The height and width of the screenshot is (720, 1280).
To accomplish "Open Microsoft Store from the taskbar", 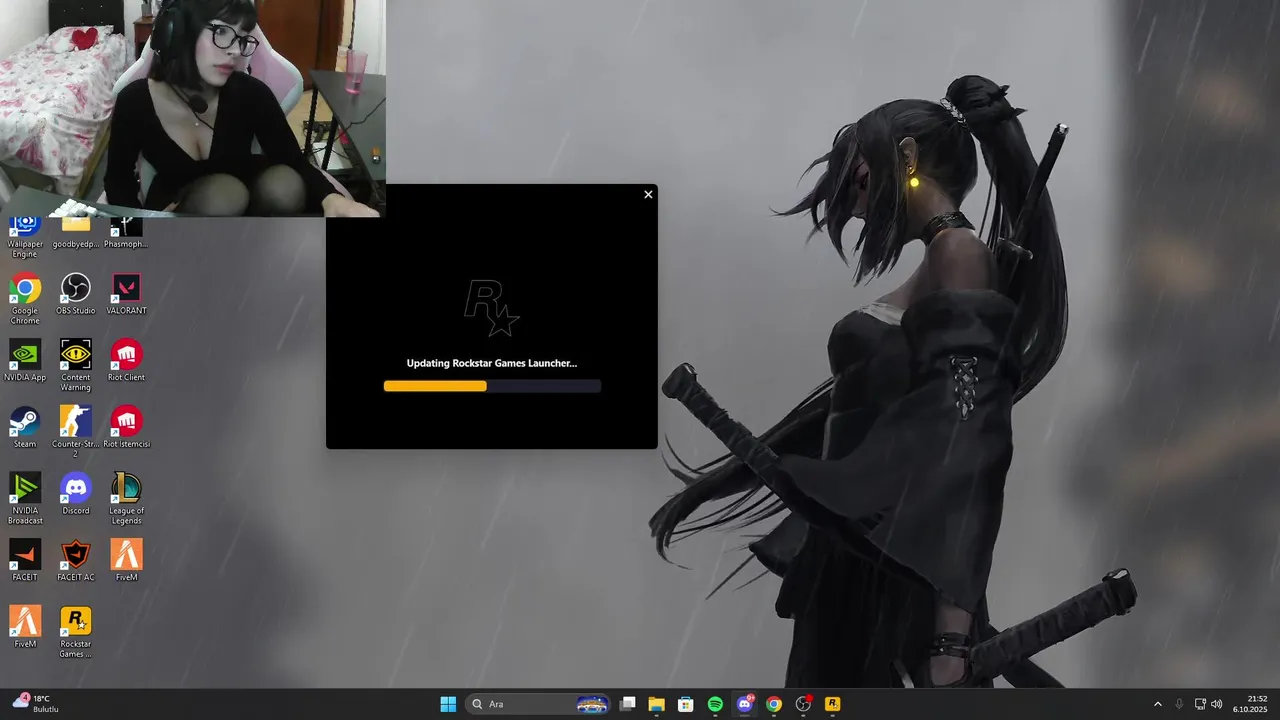I will 686,704.
